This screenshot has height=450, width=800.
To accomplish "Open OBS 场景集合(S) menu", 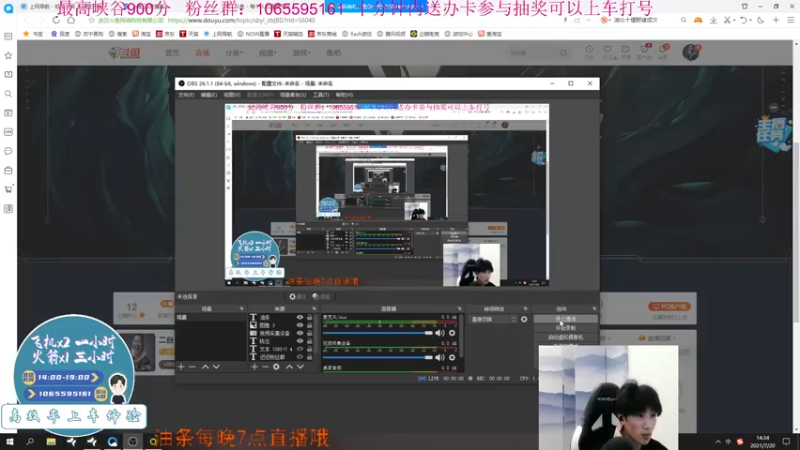I will (x=293, y=95).
